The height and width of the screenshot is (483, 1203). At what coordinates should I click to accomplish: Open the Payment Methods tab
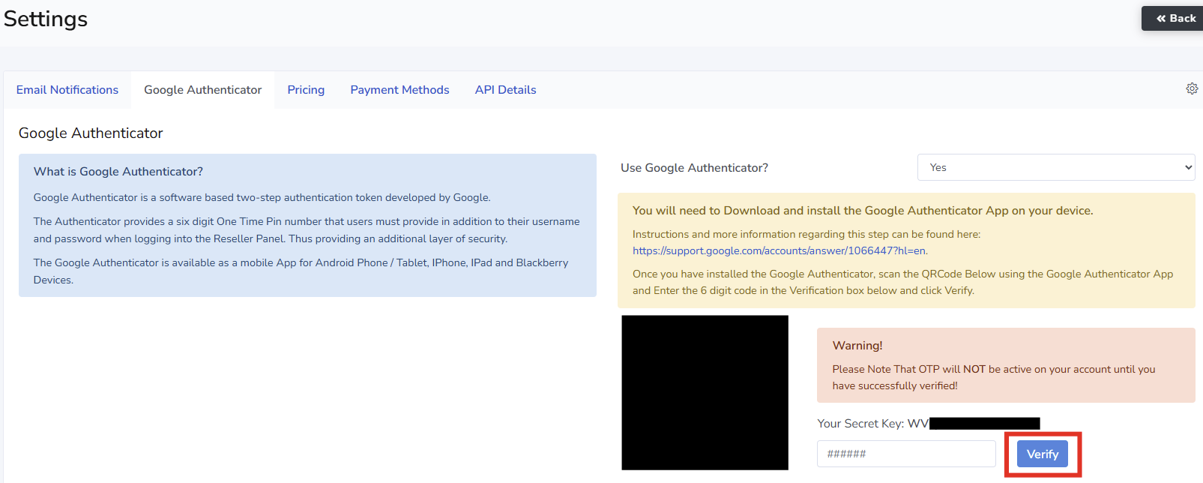pyautogui.click(x=400, y=90)
